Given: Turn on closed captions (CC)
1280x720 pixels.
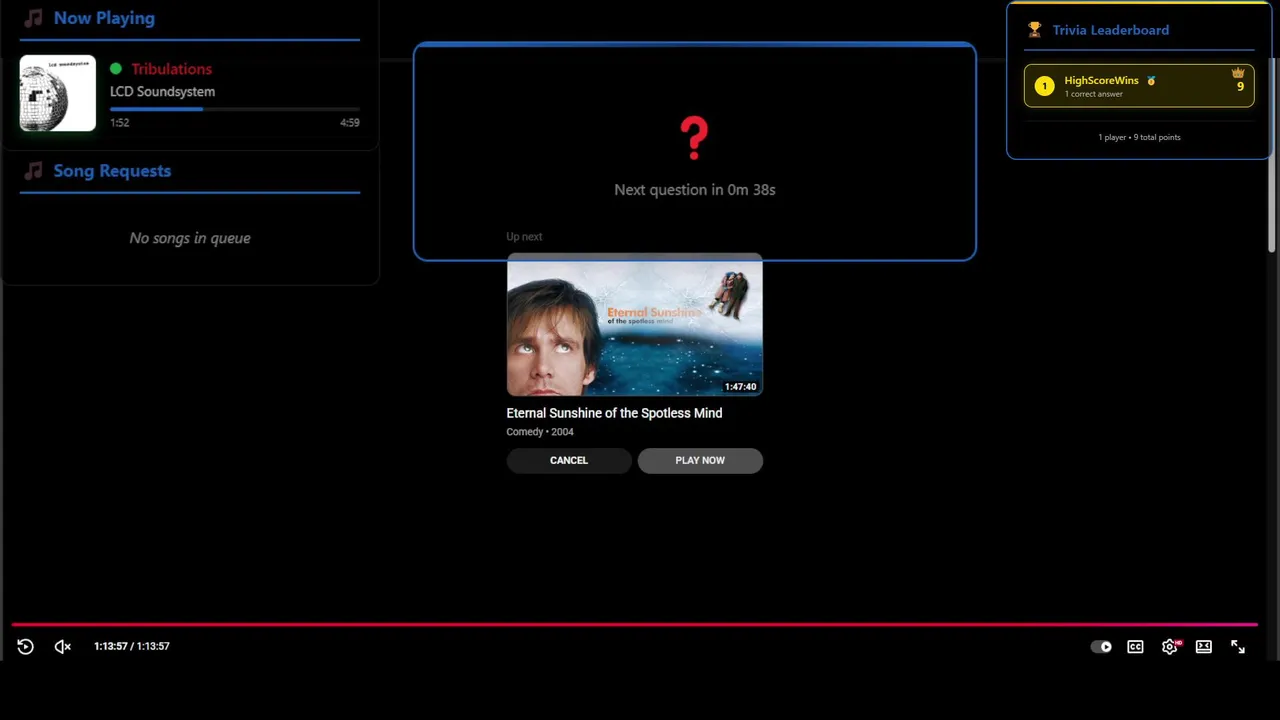Looking at the screenshot, I should pyautogui.click(x=1135, y=647).
